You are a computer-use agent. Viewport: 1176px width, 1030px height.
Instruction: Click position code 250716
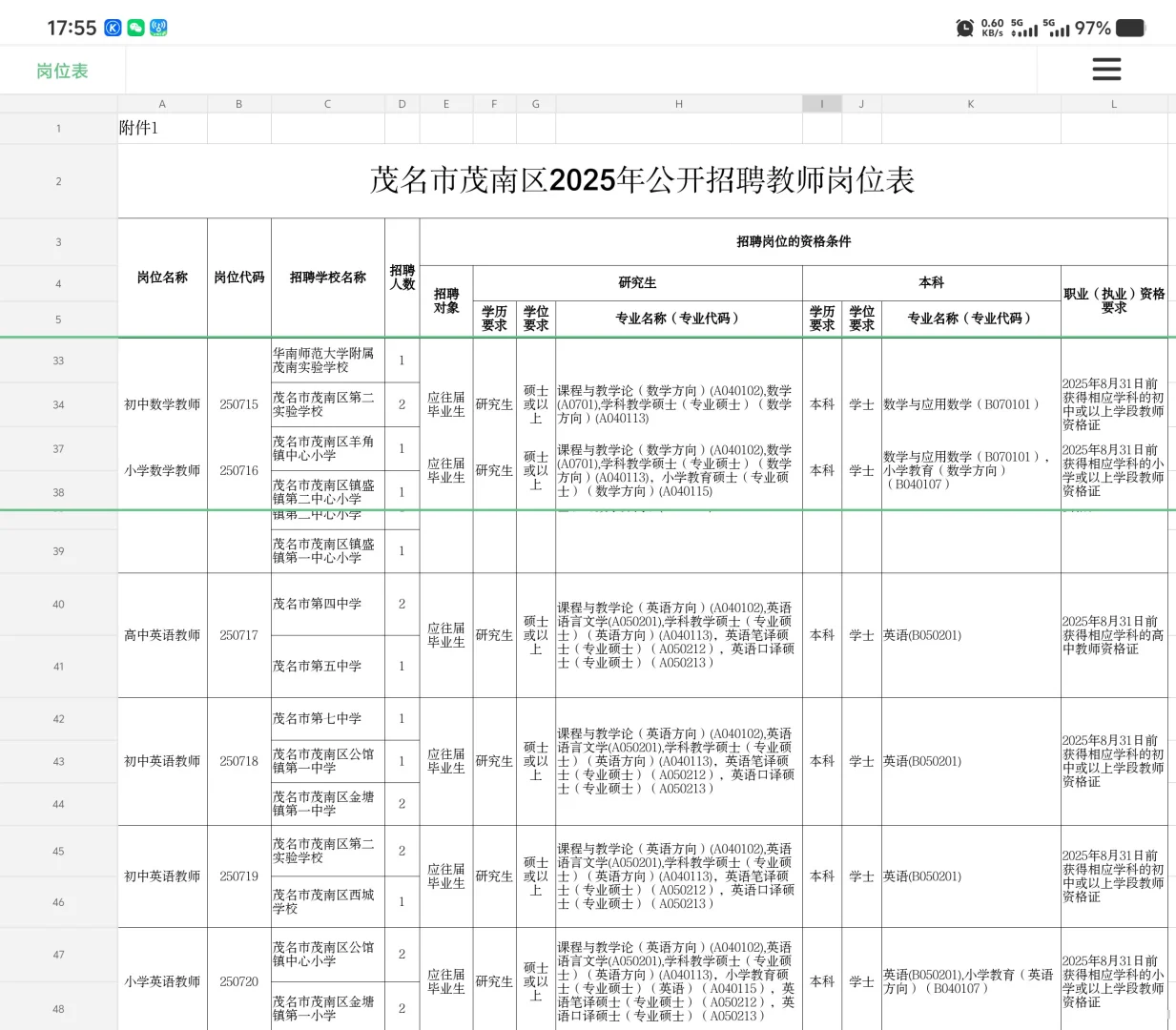(238, 470)
